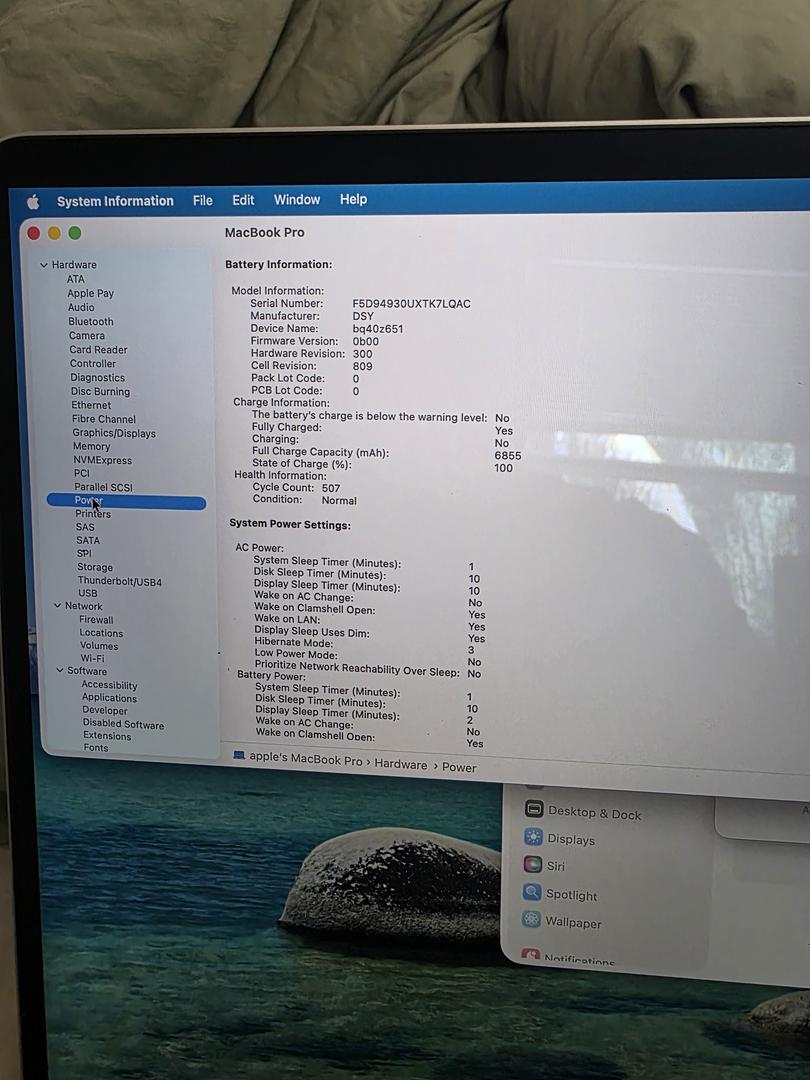Select Graphics/Displays in the sidebar

(x=113, y=433)
